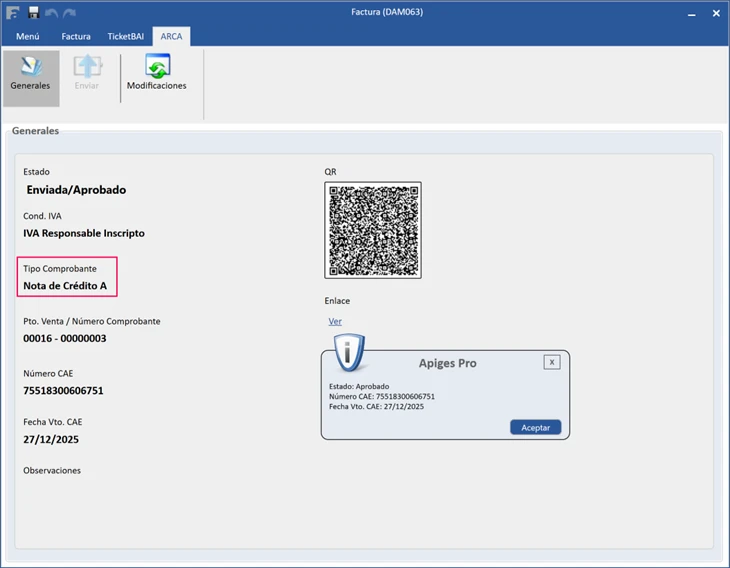Click the application logo icon at top-left
730x568 pixels.
(13, 12)
